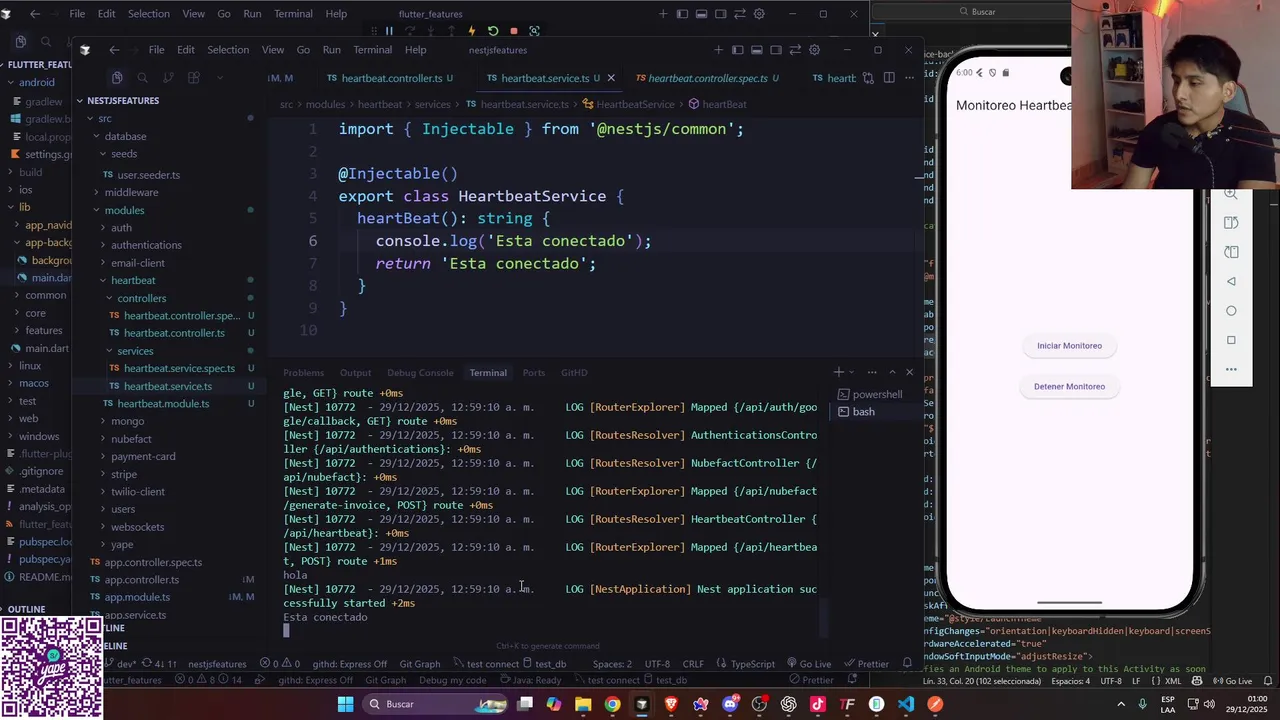Rotate the emulator left
1280x720 pixels.
click(1231, 222)
